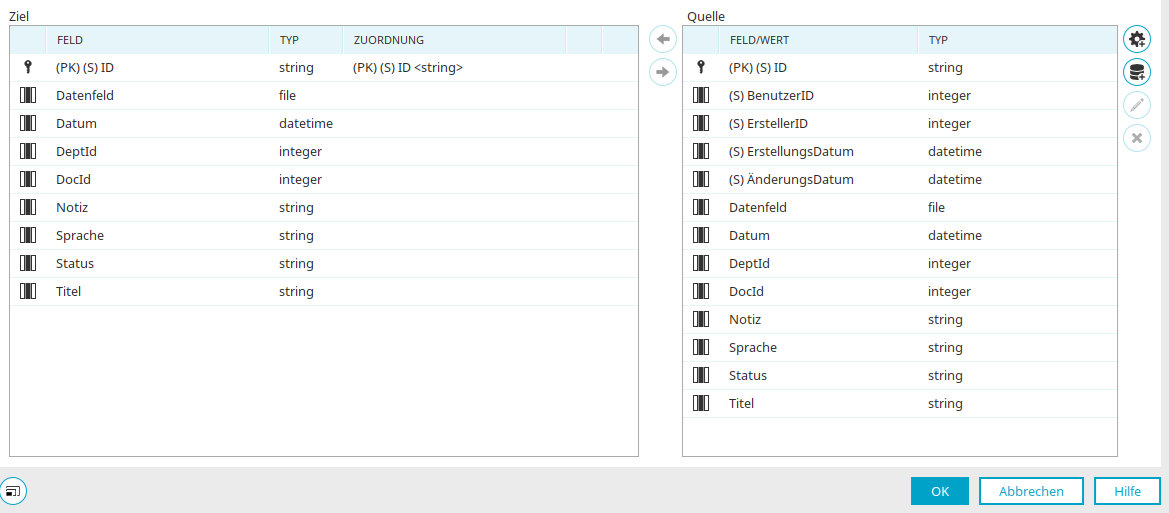Click column icon beside Datum in Ziel

[x=28, y=124]
